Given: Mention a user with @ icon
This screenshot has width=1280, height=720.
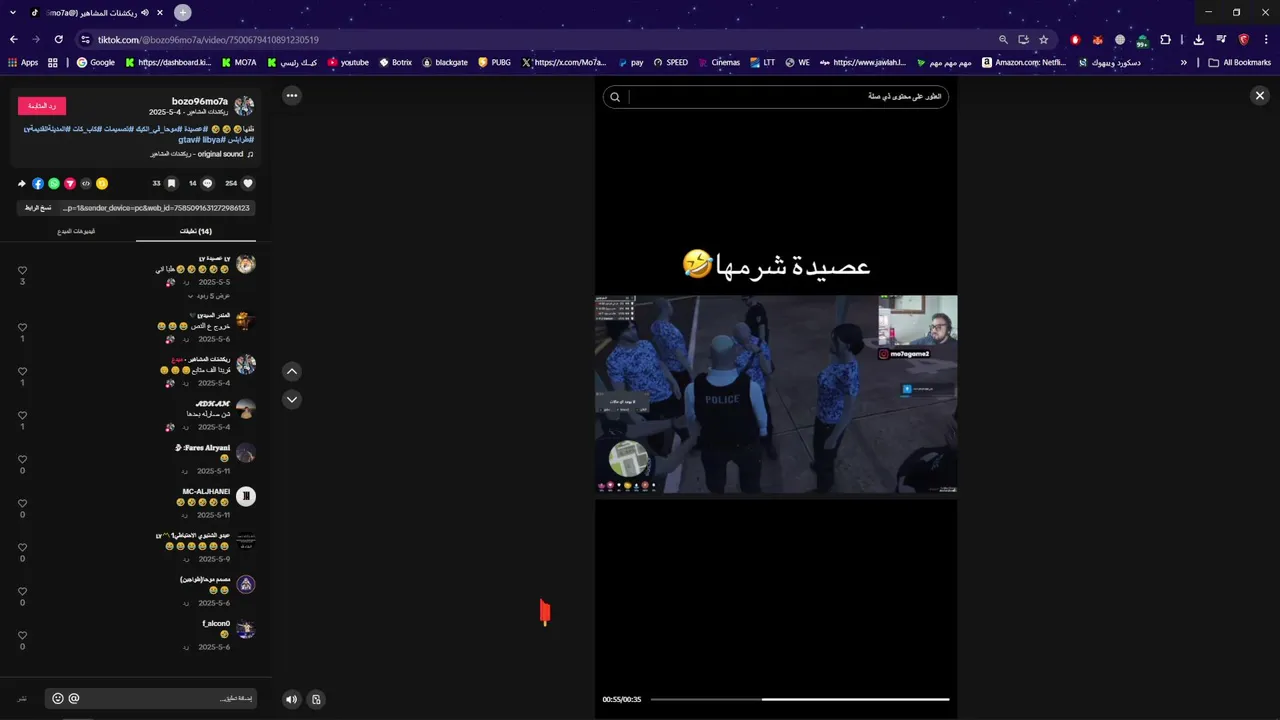Looking at the screenshot, I should click(x=74, y=698).
